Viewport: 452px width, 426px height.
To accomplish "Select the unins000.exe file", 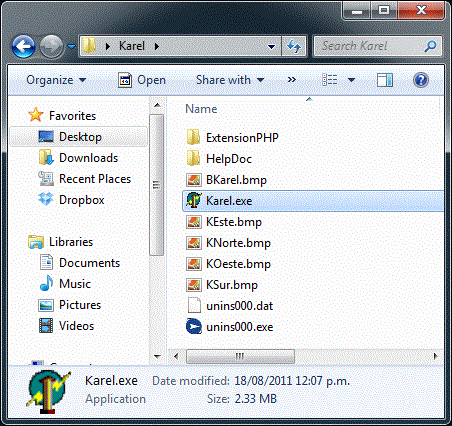I will pos(240,327).
